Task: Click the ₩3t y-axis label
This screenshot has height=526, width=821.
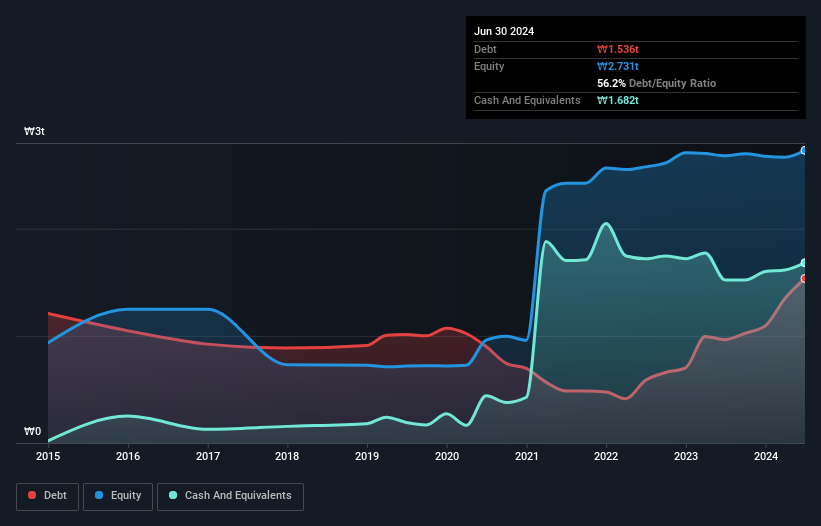Action: tap(35, 131)
